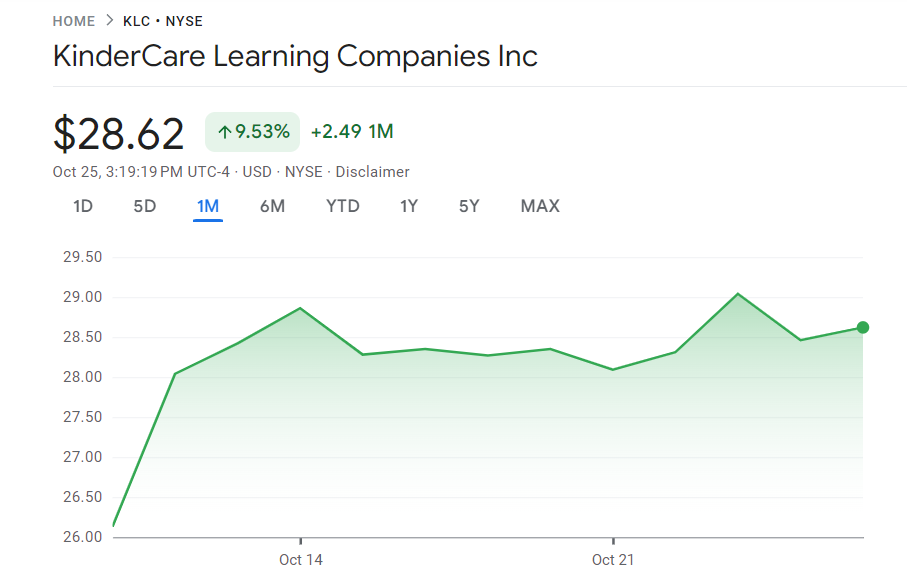Choose the 5Y time range
This screenshot has height=583, width=907.
469,207
